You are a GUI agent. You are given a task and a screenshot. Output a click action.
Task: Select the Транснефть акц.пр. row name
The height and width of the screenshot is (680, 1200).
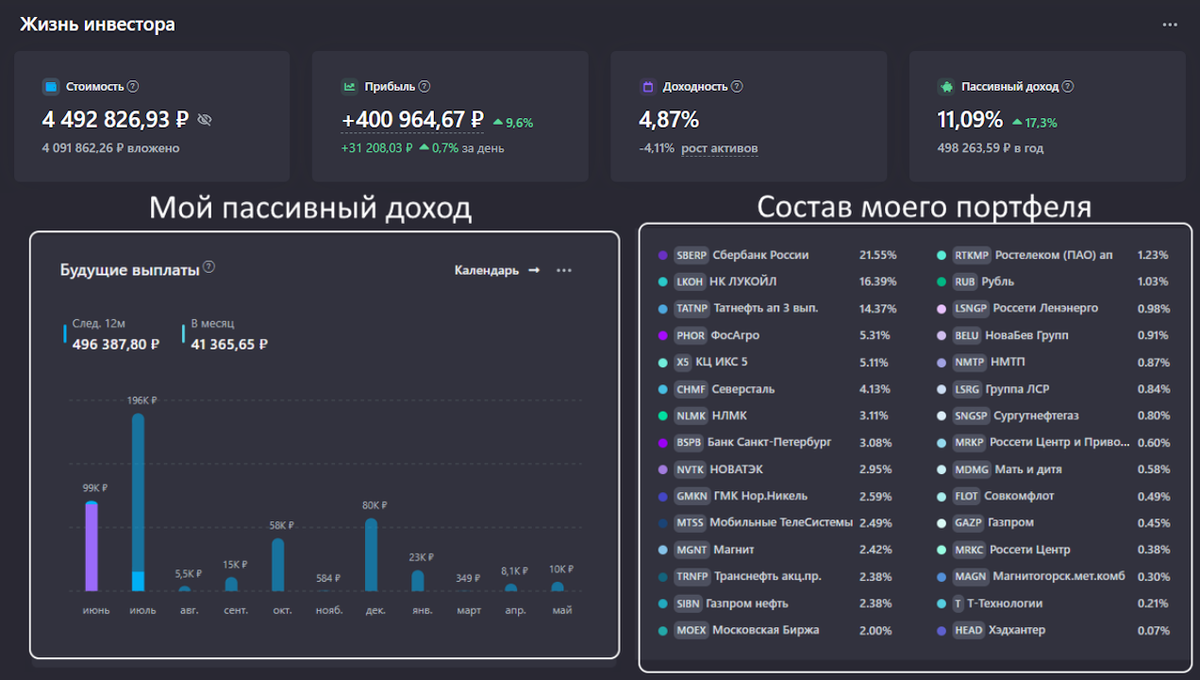tap(770, 576)
